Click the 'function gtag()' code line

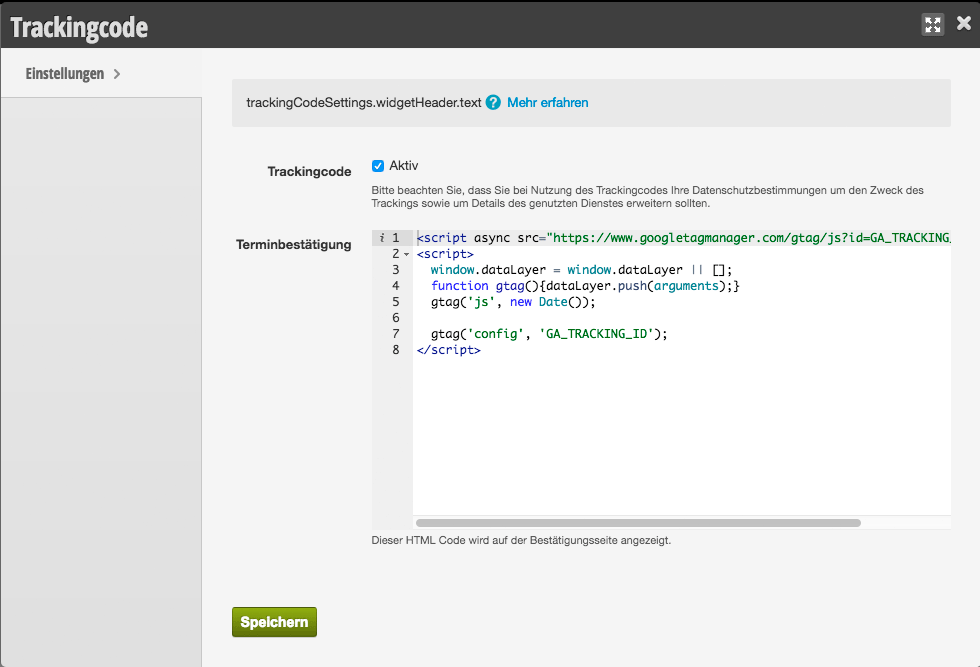(x=584, y=286)
